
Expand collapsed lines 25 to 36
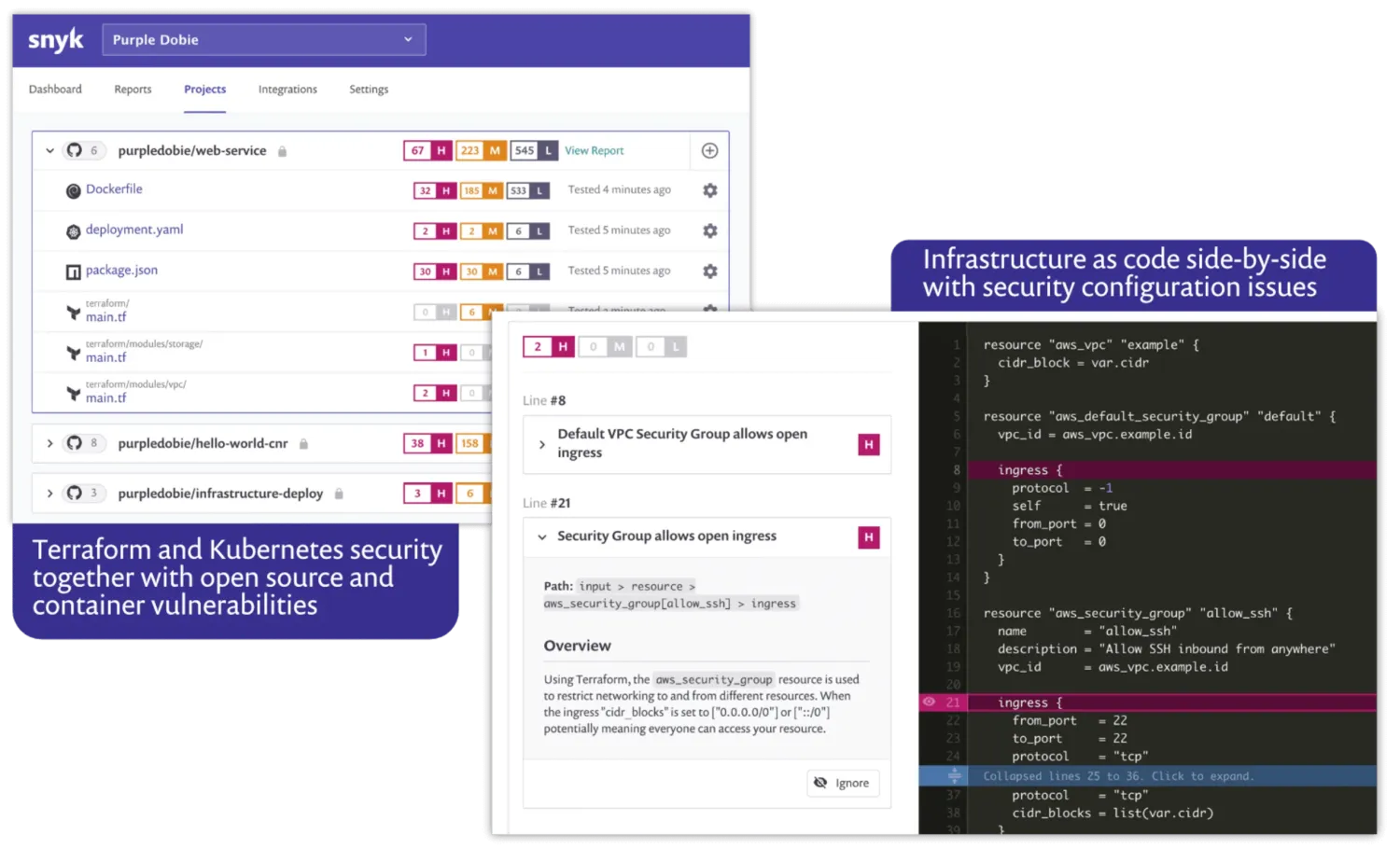[1147, 775]
